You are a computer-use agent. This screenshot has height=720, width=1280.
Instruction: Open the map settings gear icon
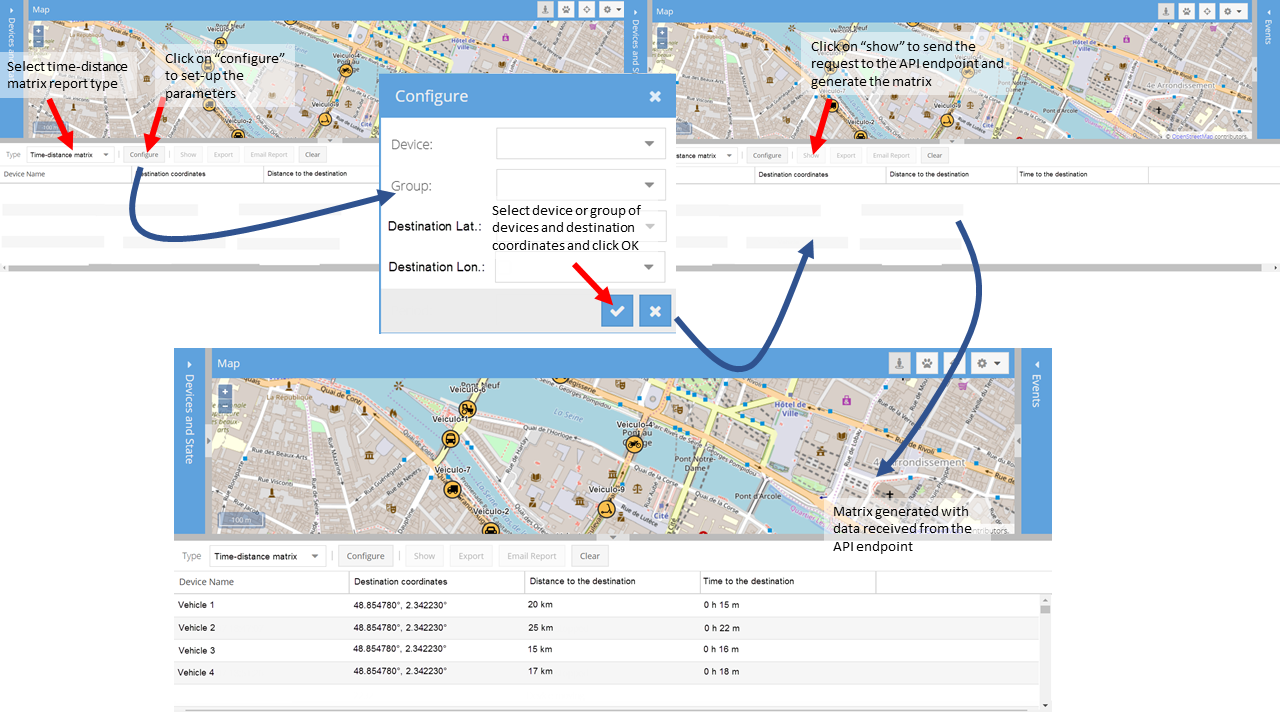[x=983, y=363]
